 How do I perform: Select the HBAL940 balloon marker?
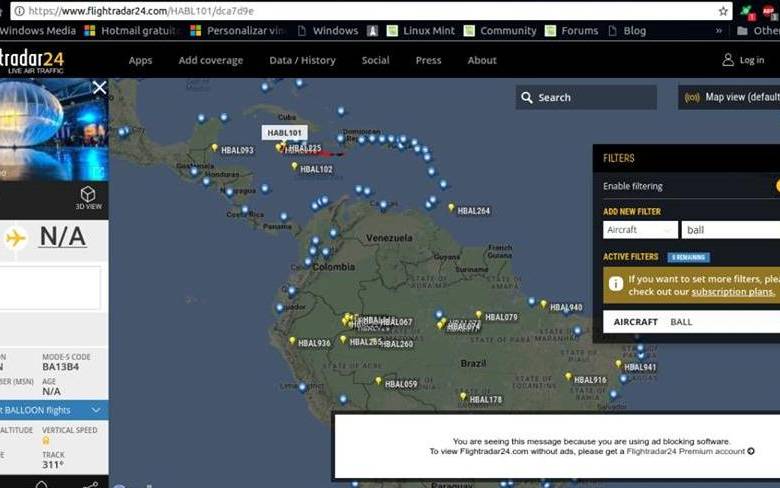pyautogui.click(x=543, y=304)
